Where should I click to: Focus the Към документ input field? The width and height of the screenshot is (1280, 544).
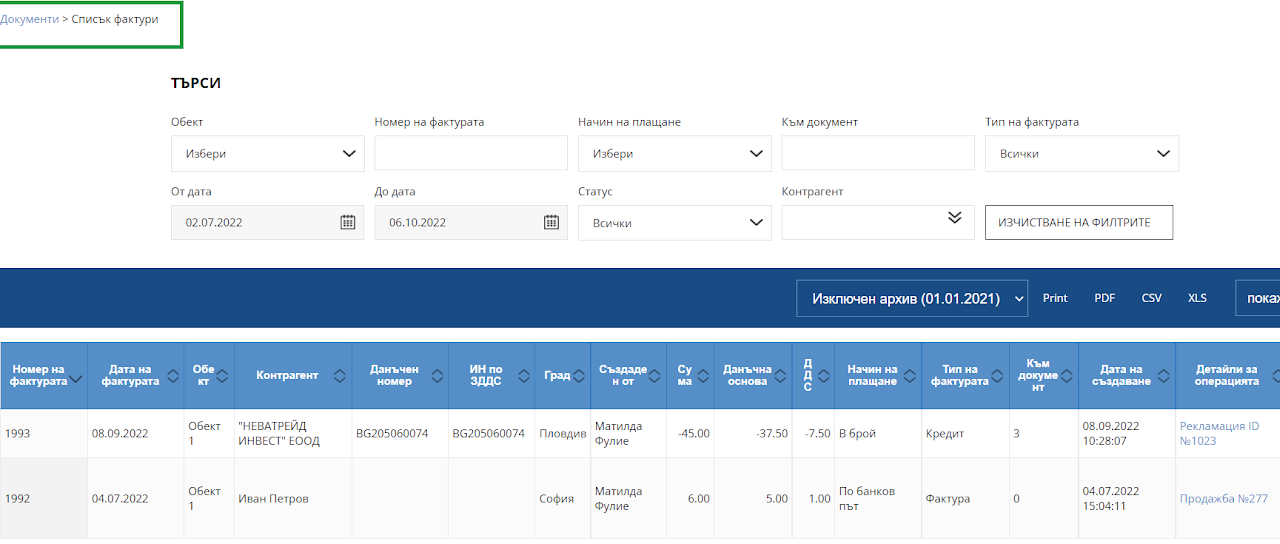[x=878, y=154]
